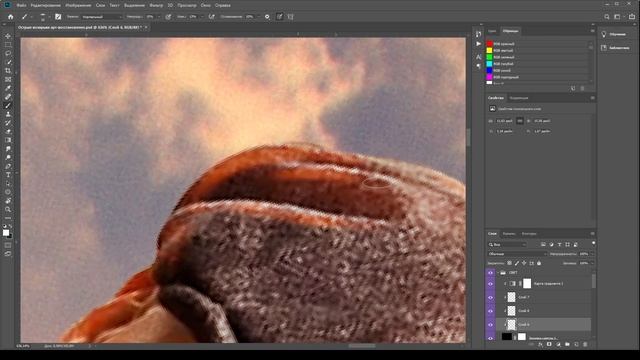Switch to the Коррекция tab
The image size is (640, 360).
(518, 98)
